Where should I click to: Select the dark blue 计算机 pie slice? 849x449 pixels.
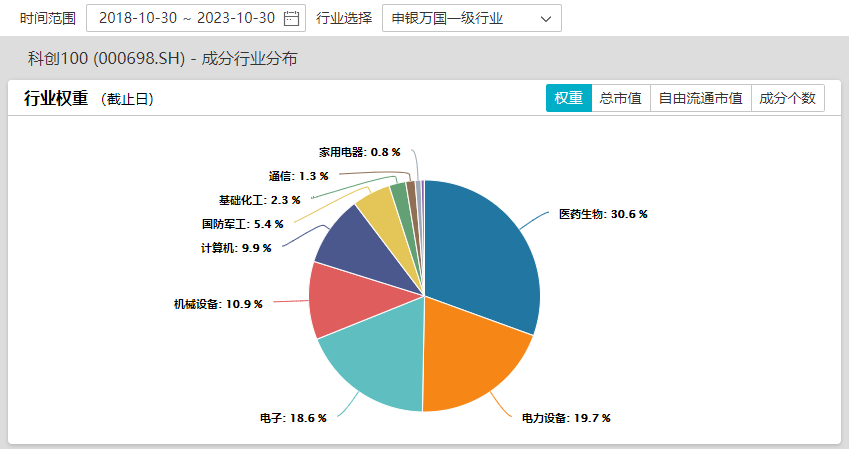click(357, 244)
